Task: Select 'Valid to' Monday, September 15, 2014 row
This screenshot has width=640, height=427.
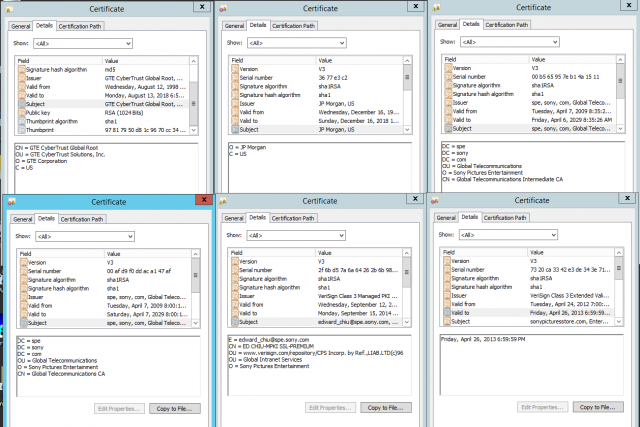Action: click(316, 314)
